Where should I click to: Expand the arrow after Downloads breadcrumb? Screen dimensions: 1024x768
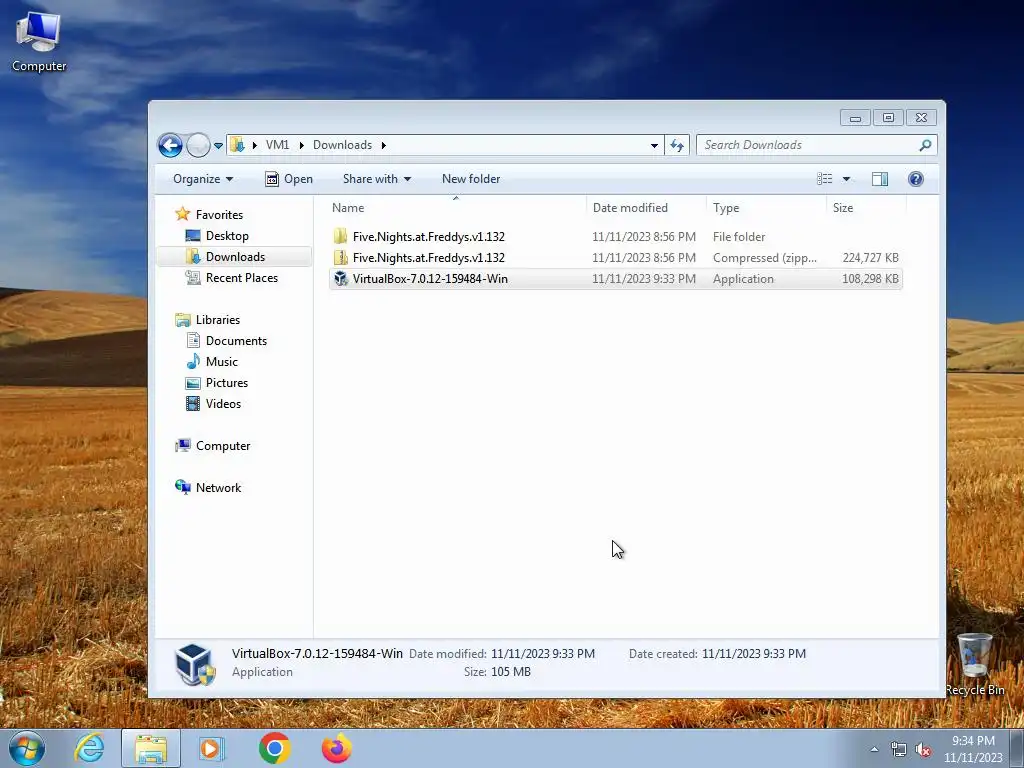tap(383, 145)
